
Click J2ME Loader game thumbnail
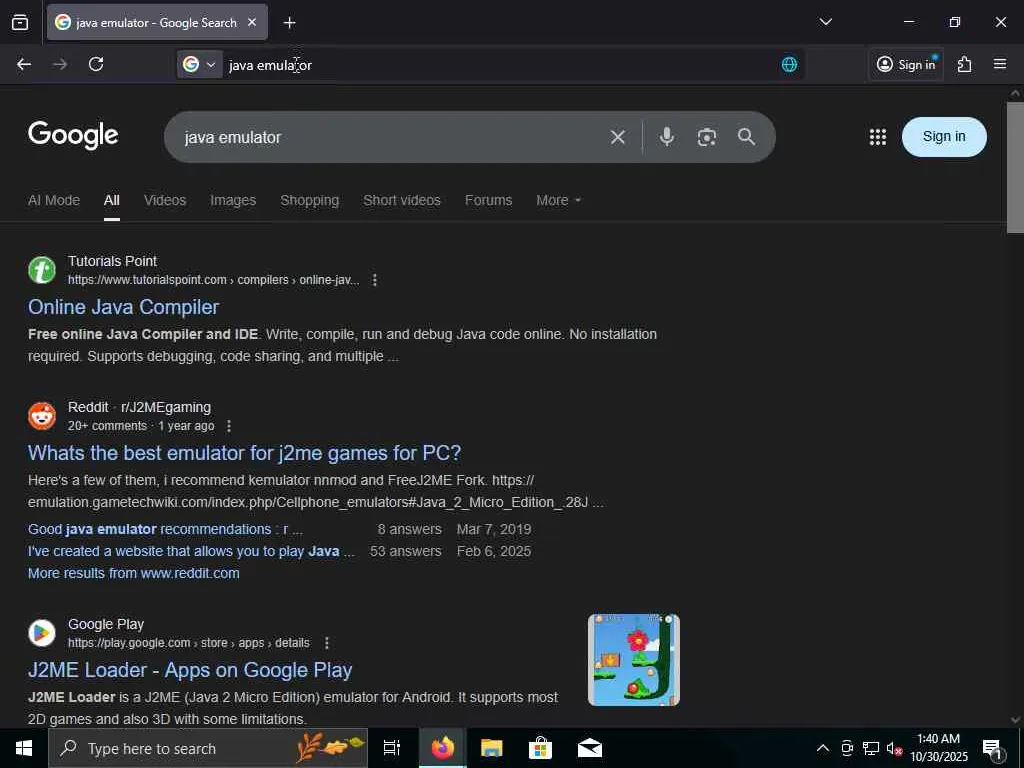point(633,660)
